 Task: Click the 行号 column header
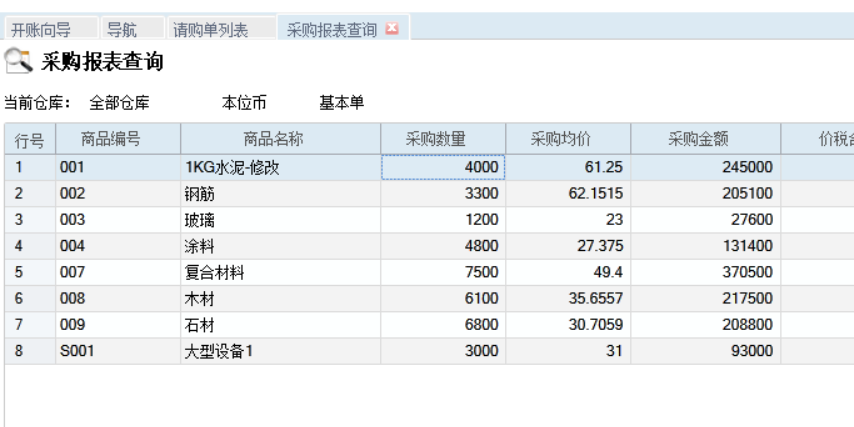tap(29, 139)
